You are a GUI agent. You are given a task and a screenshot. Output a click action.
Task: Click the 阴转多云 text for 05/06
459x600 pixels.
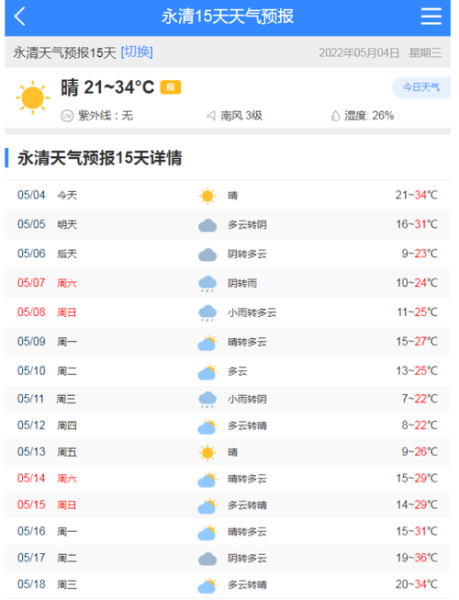point(247,254)
